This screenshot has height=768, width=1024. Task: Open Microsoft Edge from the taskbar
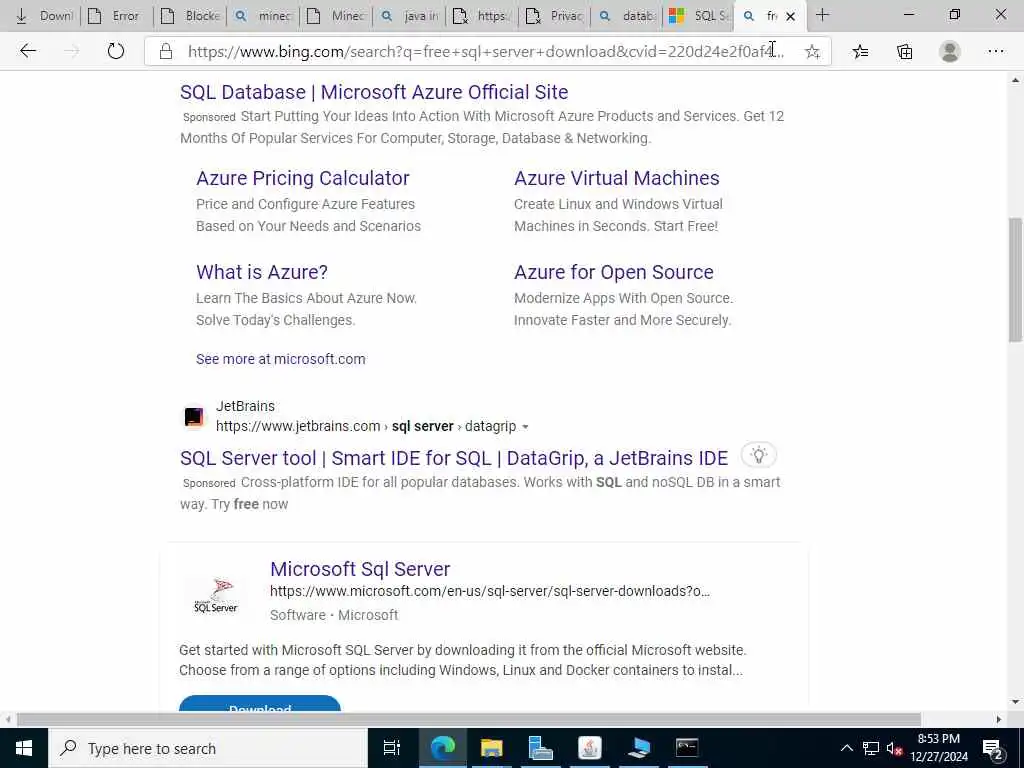pyautogui.click(x=442, y=748)
